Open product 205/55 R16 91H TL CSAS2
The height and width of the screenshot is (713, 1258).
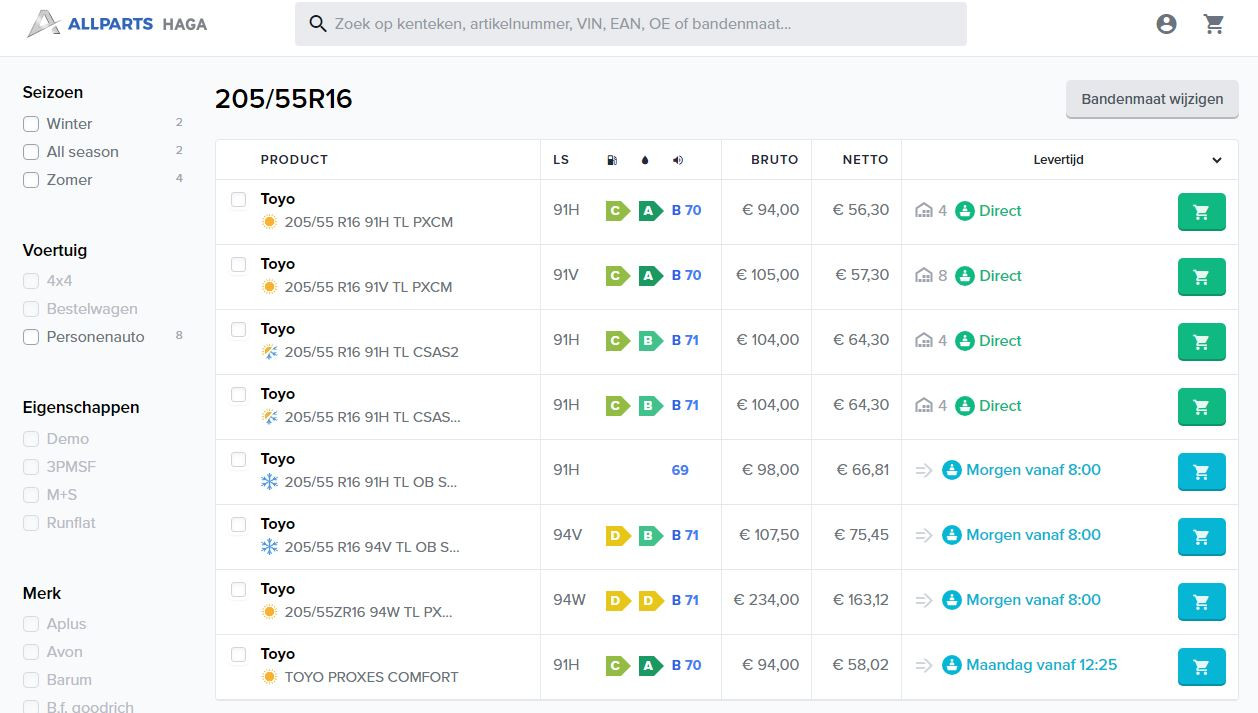(x=372, y=352)
